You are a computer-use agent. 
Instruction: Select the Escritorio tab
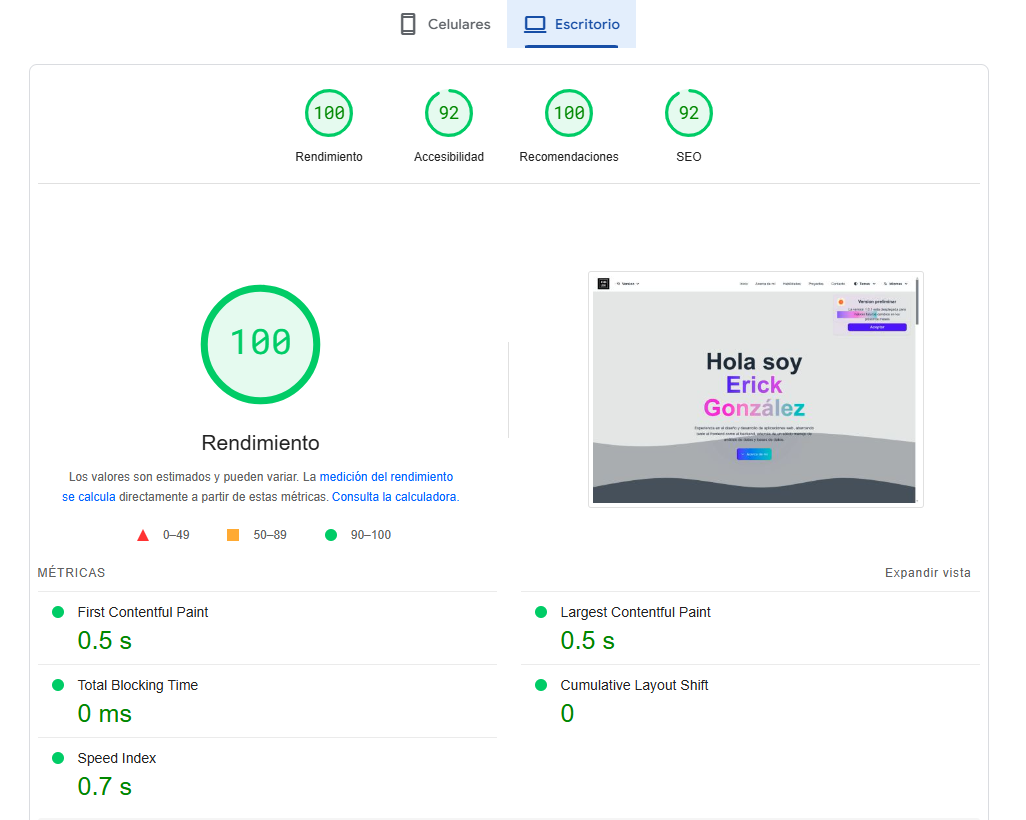click(x=572, y=22)
